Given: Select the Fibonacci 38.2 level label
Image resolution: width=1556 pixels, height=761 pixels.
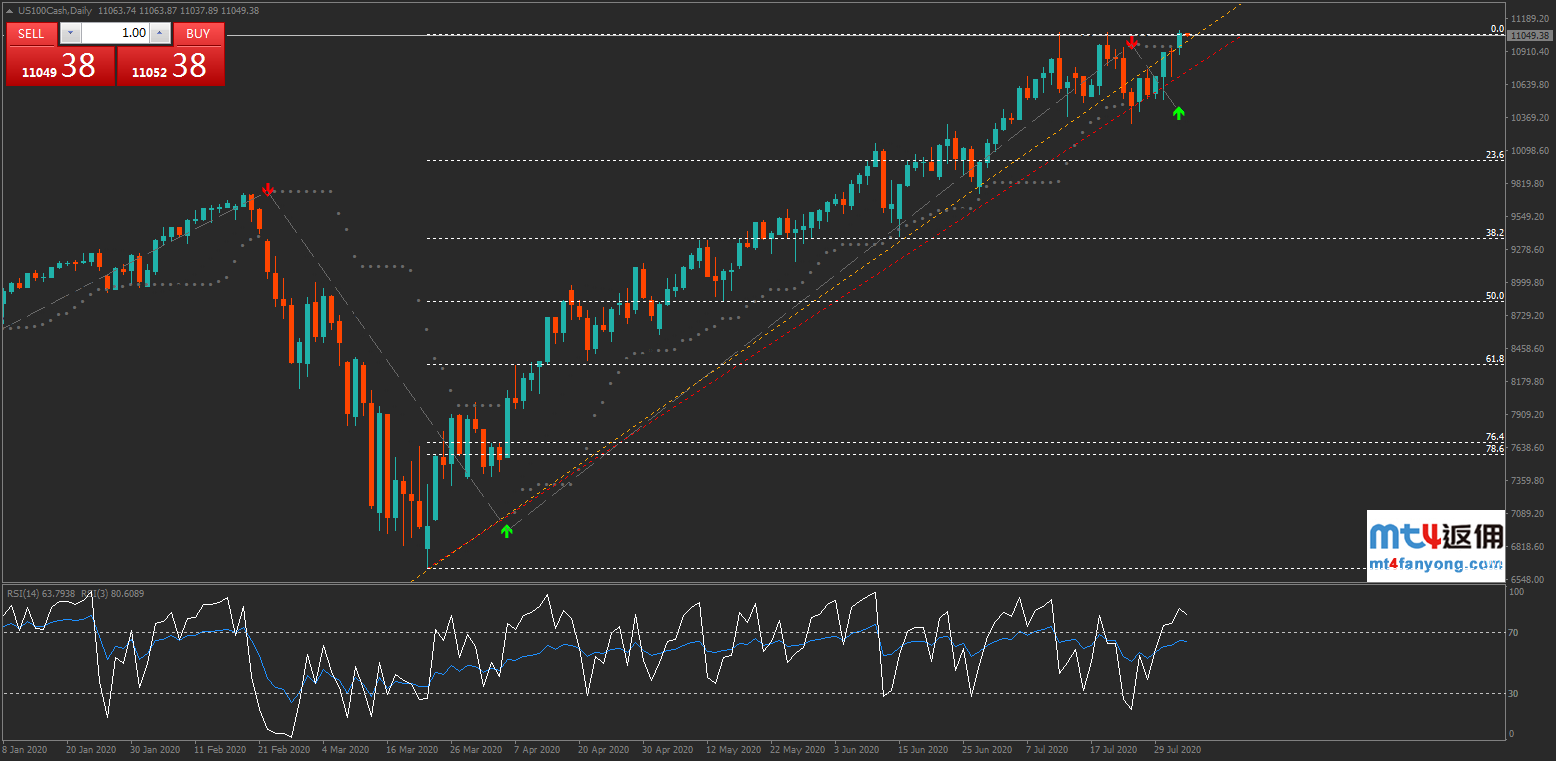Looking at the screenshot, I should coord(1495,233).
